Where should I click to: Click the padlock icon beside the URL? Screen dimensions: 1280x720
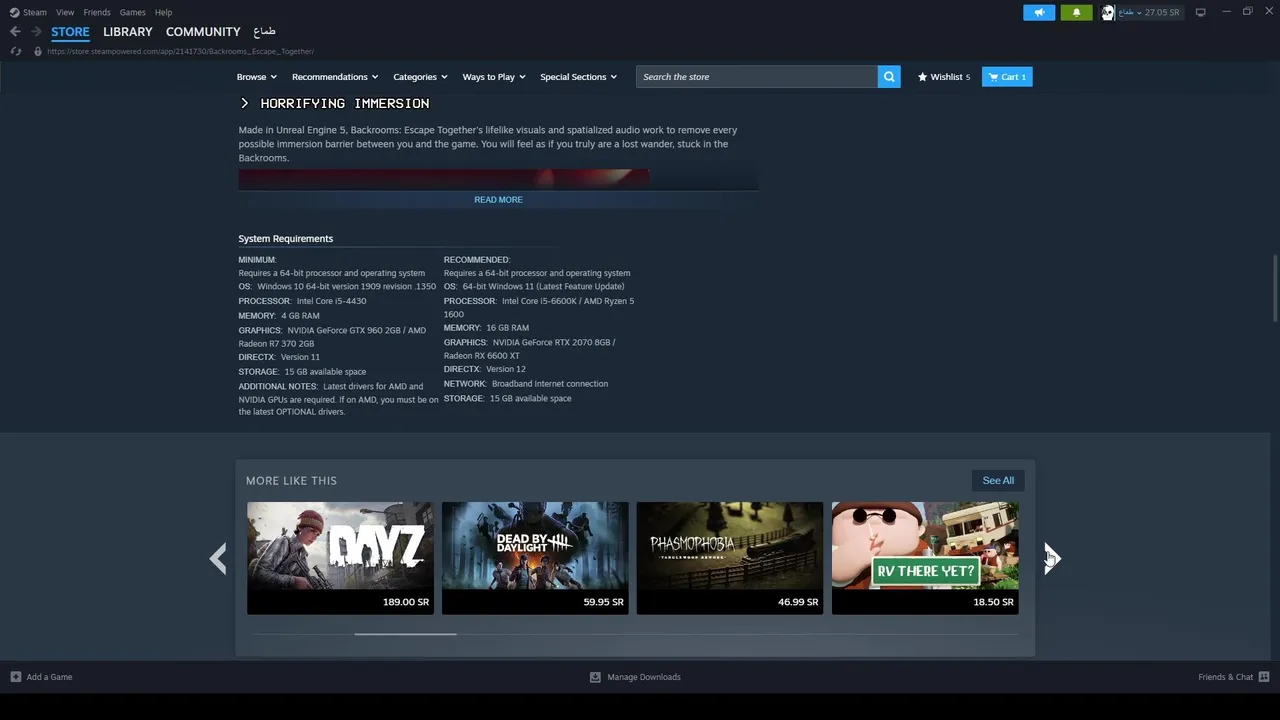pyautogui.click(x=38, y=51)
